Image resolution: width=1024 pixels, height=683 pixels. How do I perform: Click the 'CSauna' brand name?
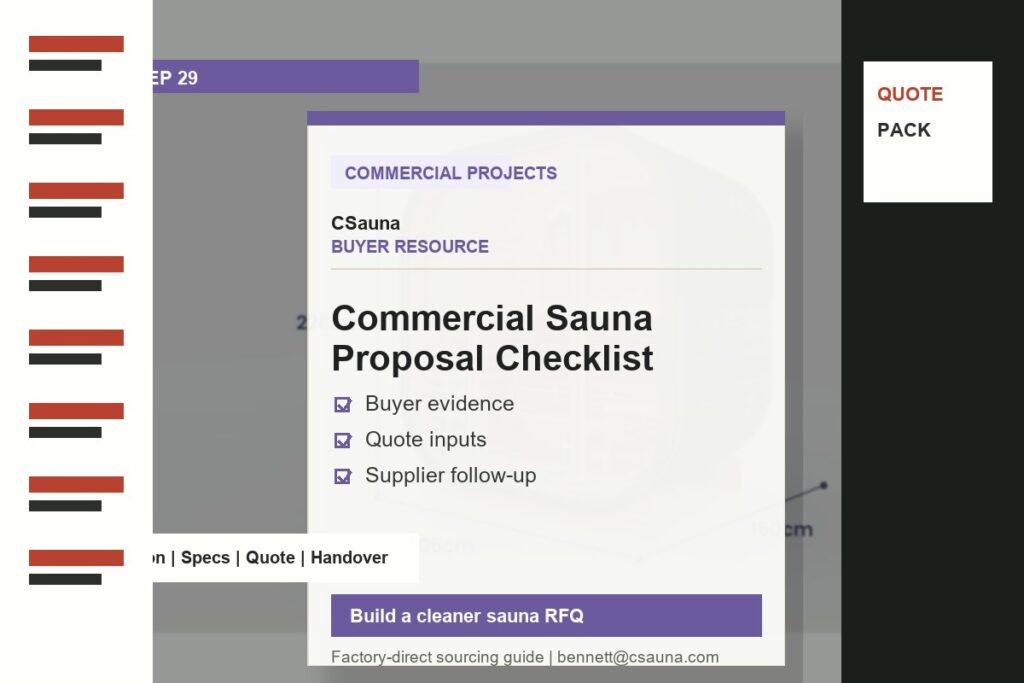pos(365,223)
